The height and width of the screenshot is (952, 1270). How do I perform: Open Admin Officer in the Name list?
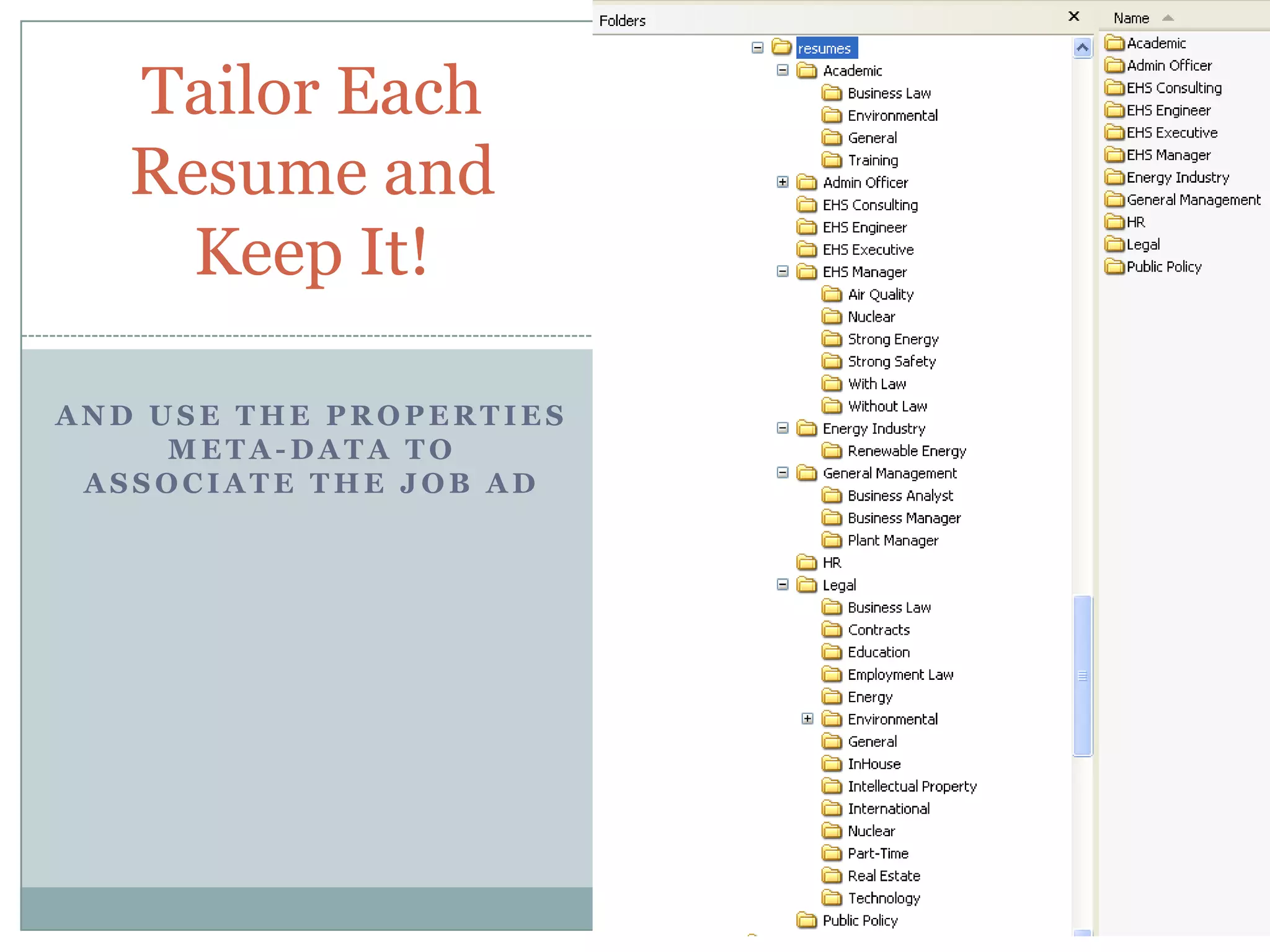click(1158, 65)
